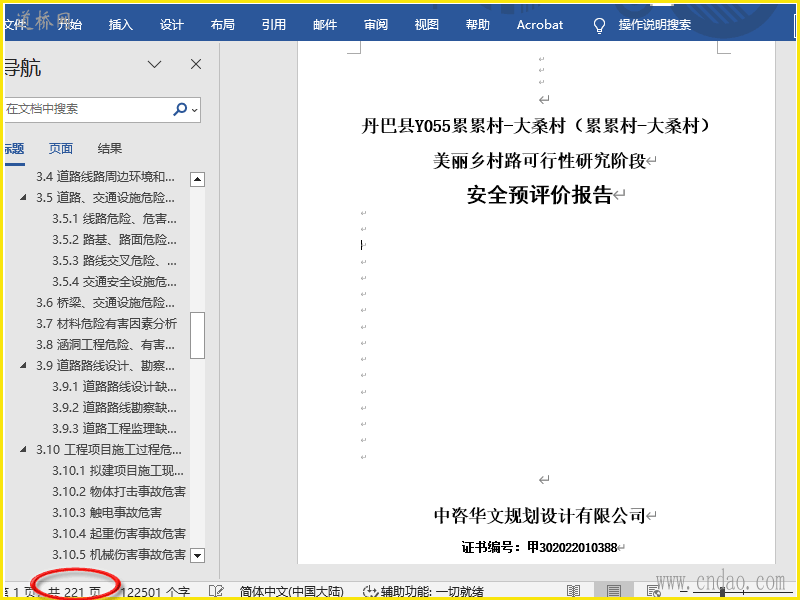Go to heading 3.5.2 路基、路面危险

[114, 240]
